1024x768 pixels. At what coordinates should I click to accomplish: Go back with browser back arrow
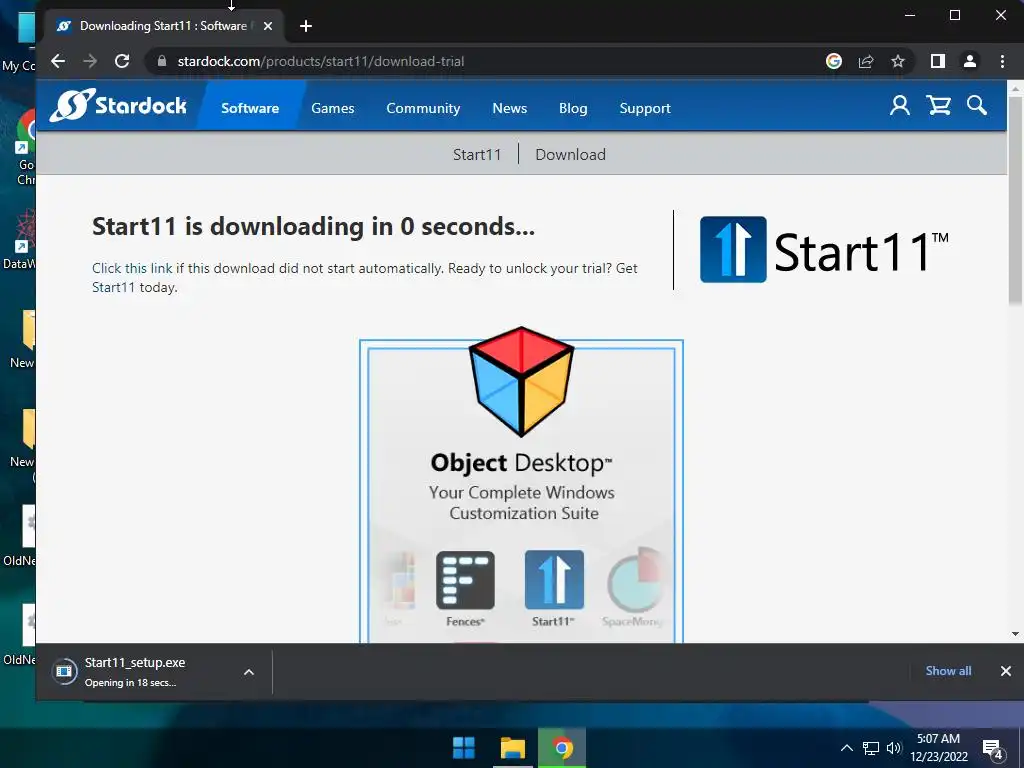(58, 61)
